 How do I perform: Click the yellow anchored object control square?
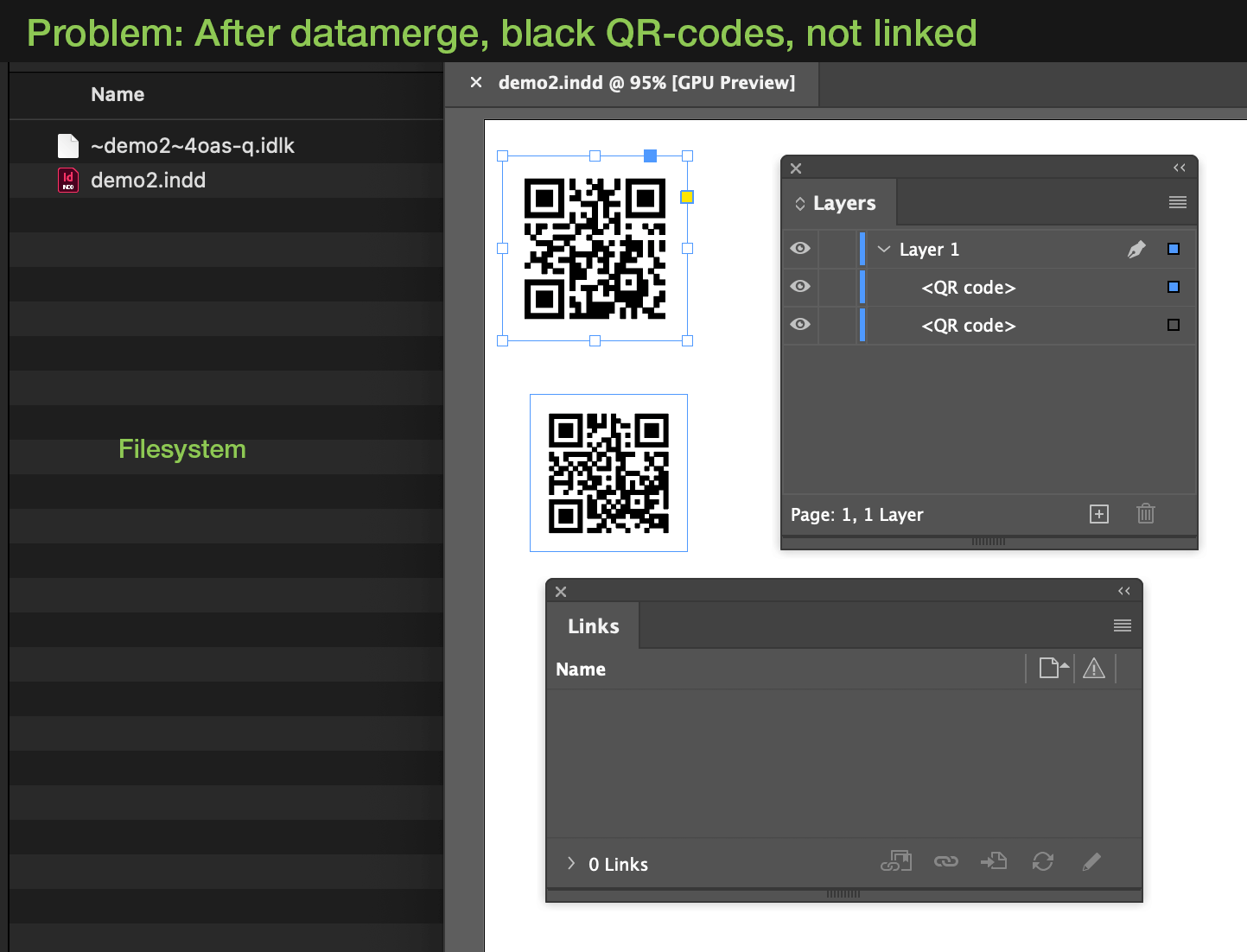pyautogui.click(x=687, y=197)
